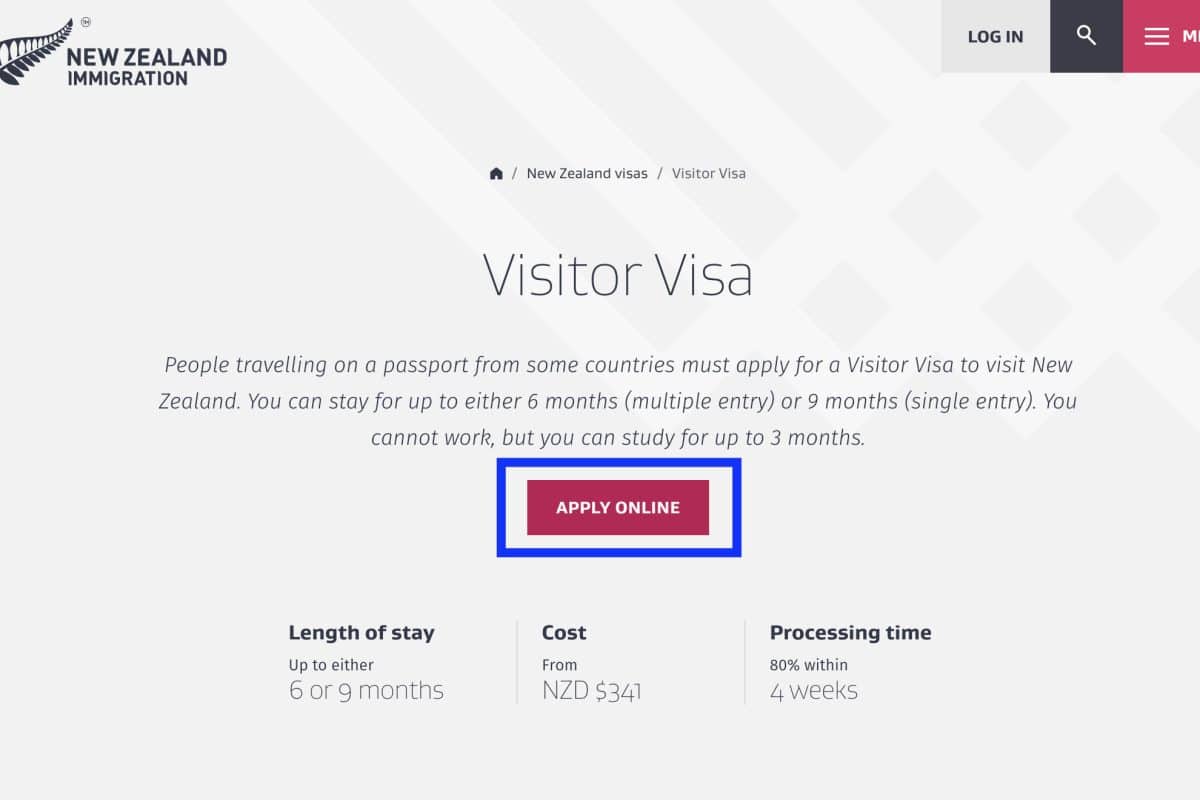Select the NZD $341 cost value
This screenshot has width=1200, height=800.
591,690
